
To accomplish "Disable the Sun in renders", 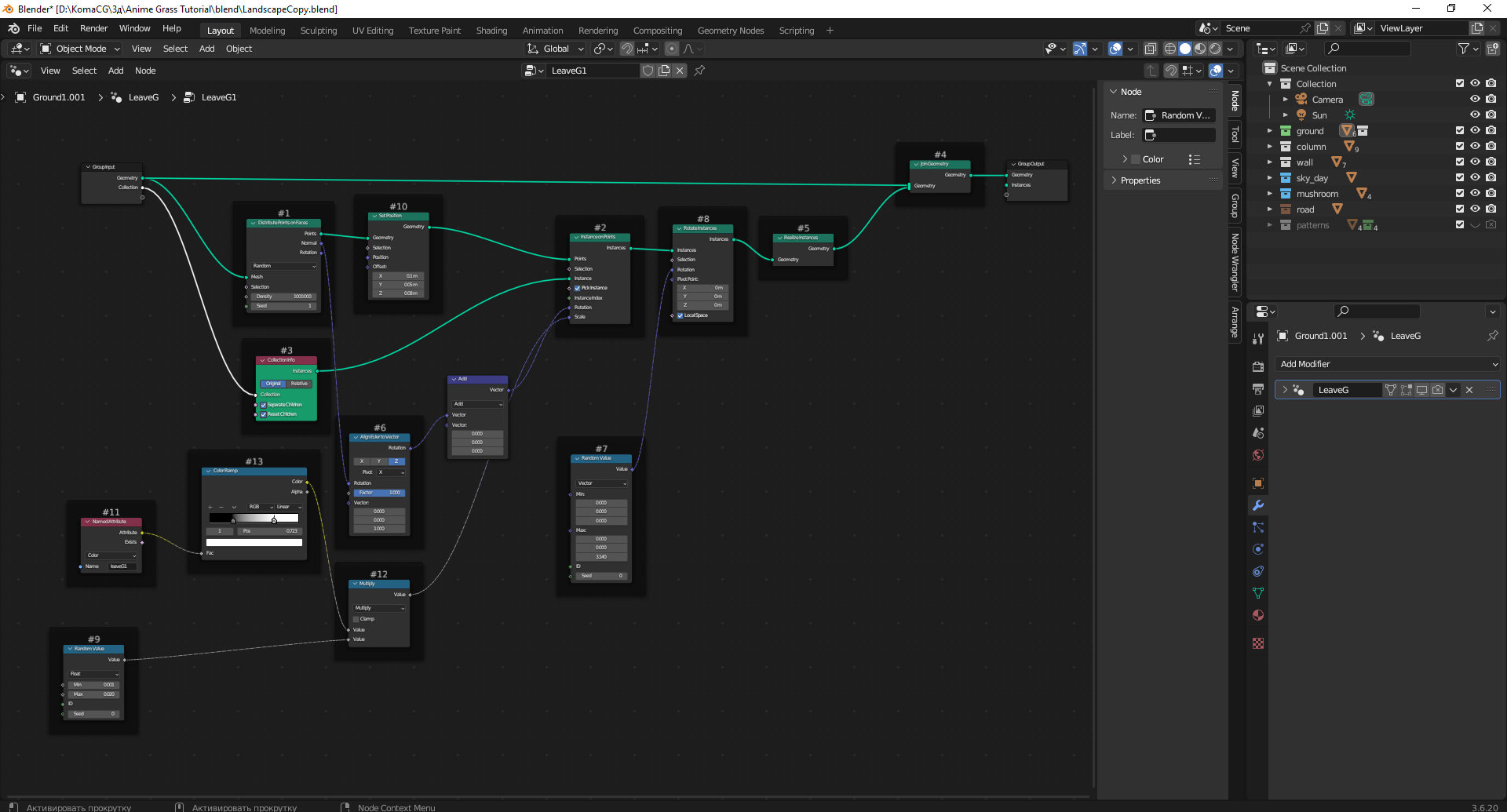I will point(1491,115).
